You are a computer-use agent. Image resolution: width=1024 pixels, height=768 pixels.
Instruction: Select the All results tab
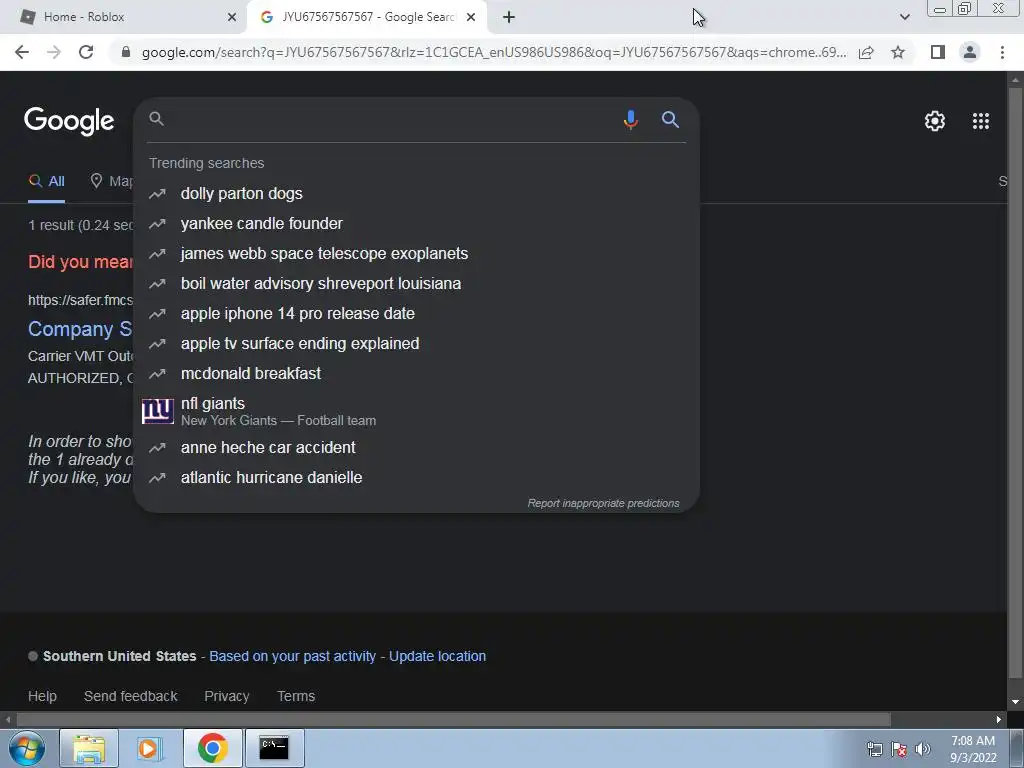(46, 182)
